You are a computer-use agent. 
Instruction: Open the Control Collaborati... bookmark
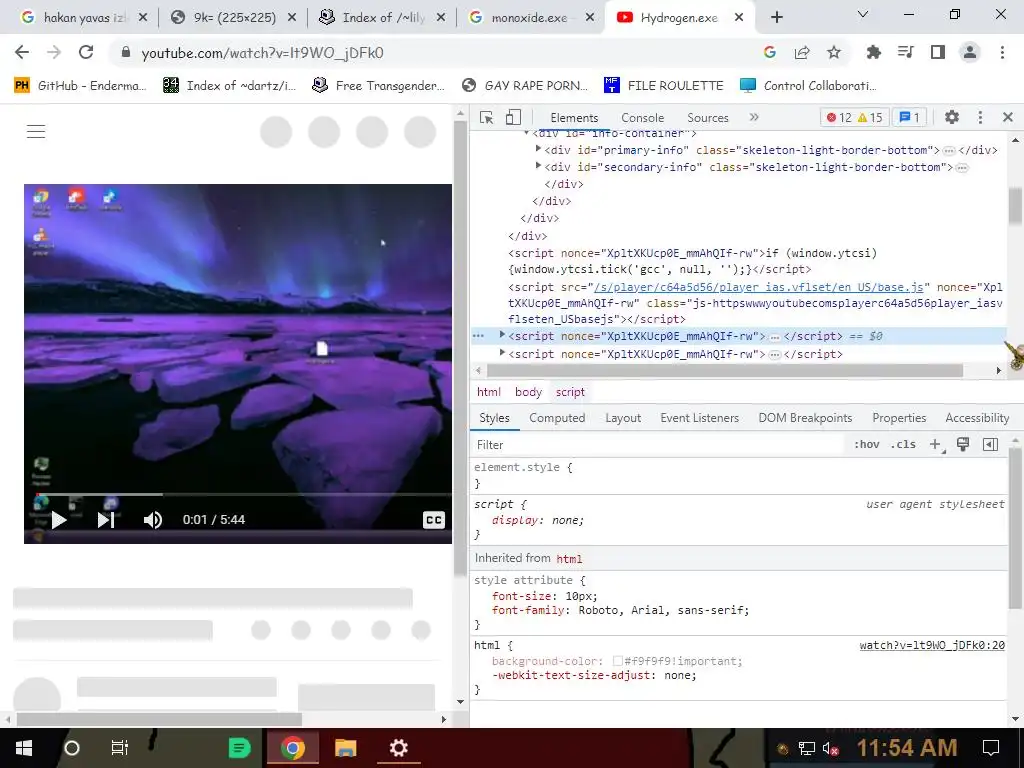click(808, 86)
